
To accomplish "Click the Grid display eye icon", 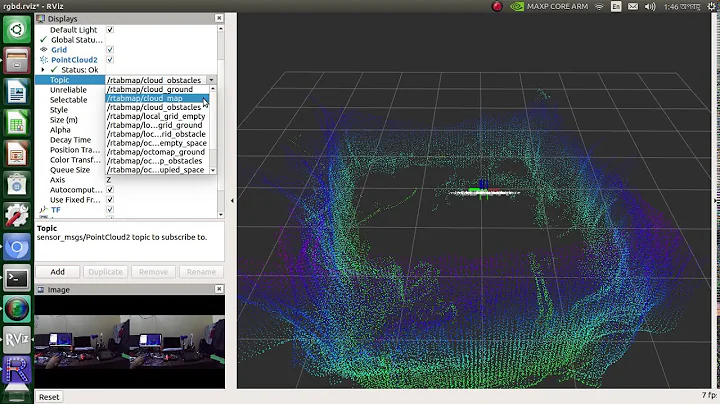I will click(x=44, y=50).
